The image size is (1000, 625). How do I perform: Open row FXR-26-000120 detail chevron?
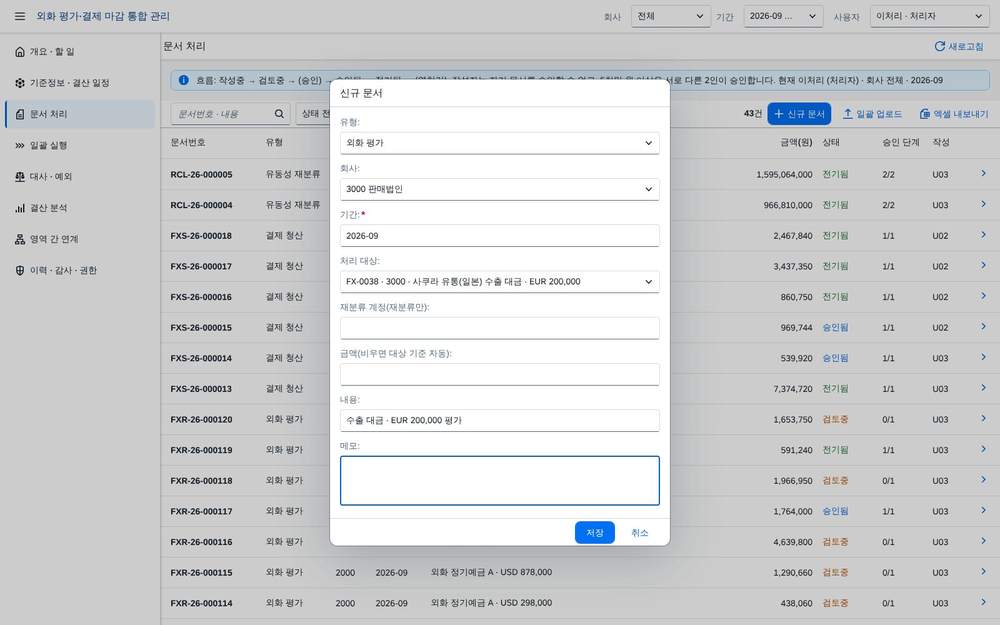983,418
